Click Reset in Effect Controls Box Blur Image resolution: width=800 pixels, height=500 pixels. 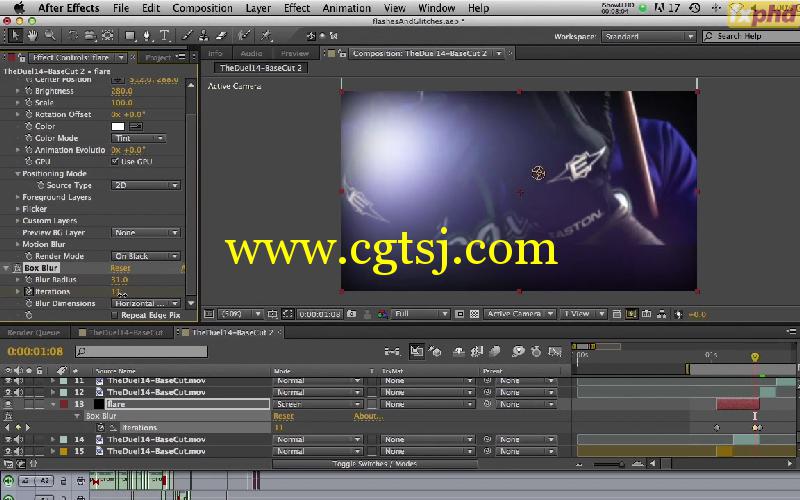coord(120,268)
